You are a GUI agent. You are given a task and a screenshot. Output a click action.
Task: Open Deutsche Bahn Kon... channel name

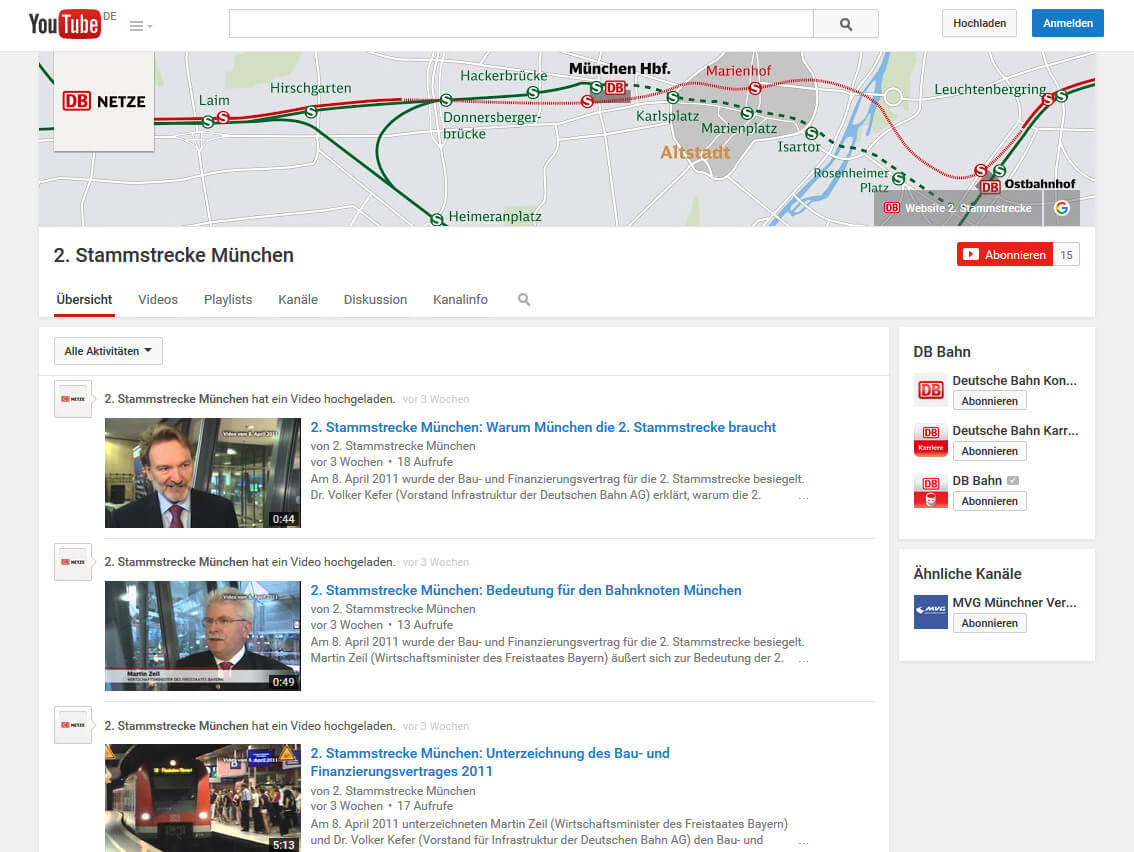pos(1015,380)
